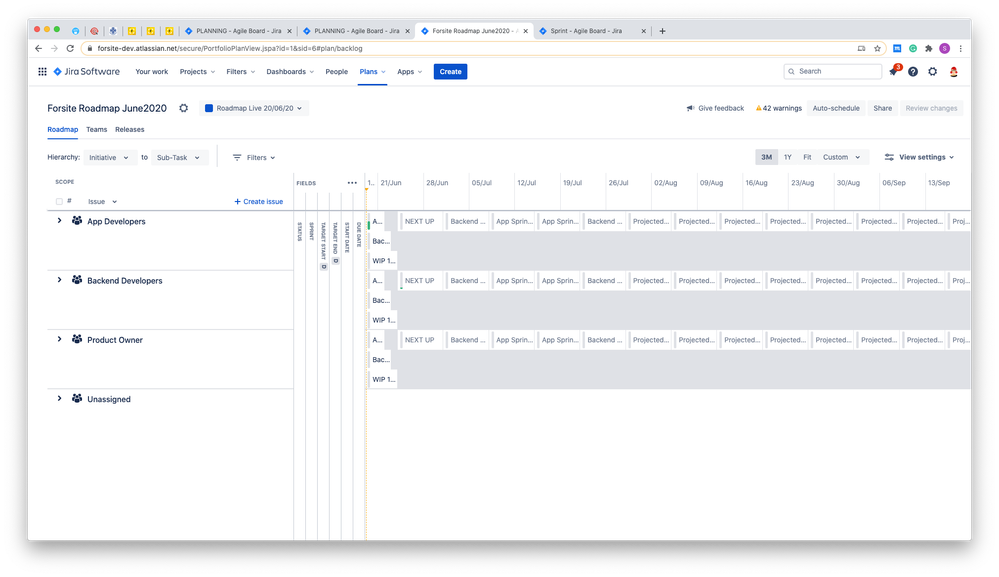Bookmark the page with the star icon

click(877, 48)
